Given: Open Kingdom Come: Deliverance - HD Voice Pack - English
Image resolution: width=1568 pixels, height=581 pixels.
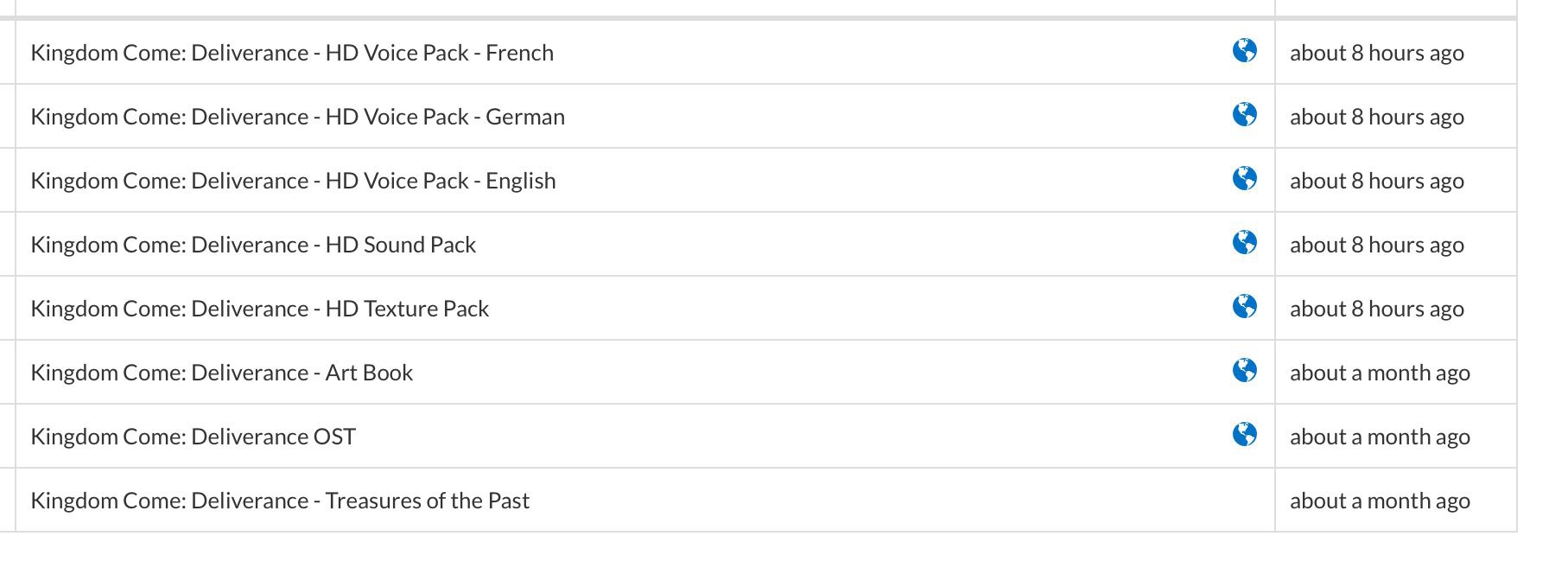Looking at the screenshot, I should (x=293, y=181).
